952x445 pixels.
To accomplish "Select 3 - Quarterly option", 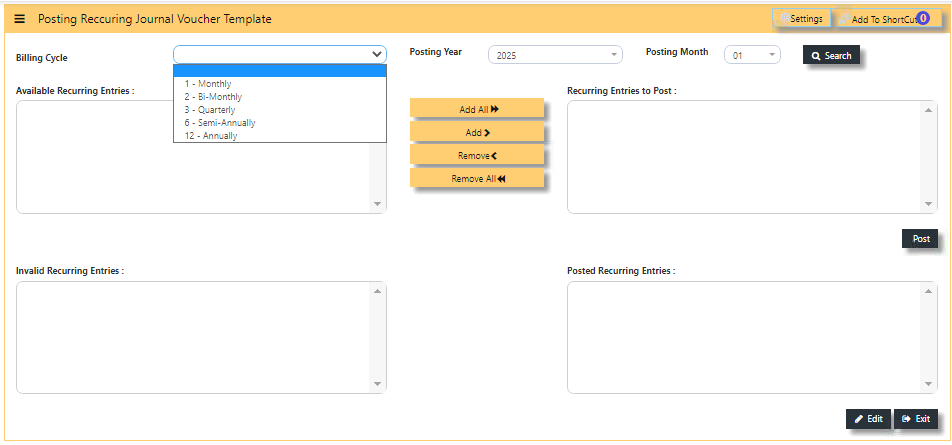I will coord(279,110).
